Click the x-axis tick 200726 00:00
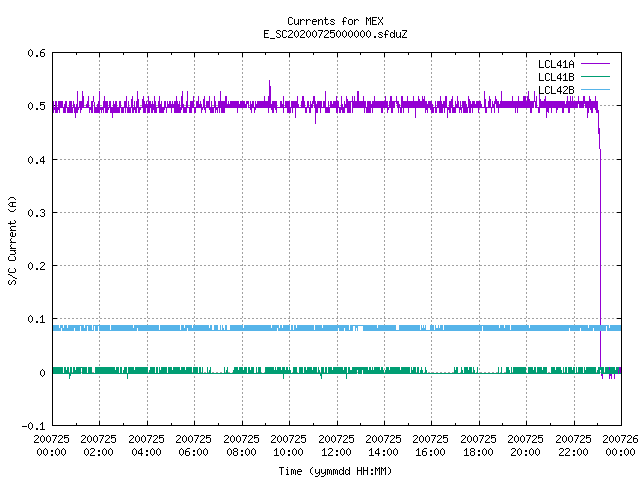This screenshot has width=640, height=480. 620,446
